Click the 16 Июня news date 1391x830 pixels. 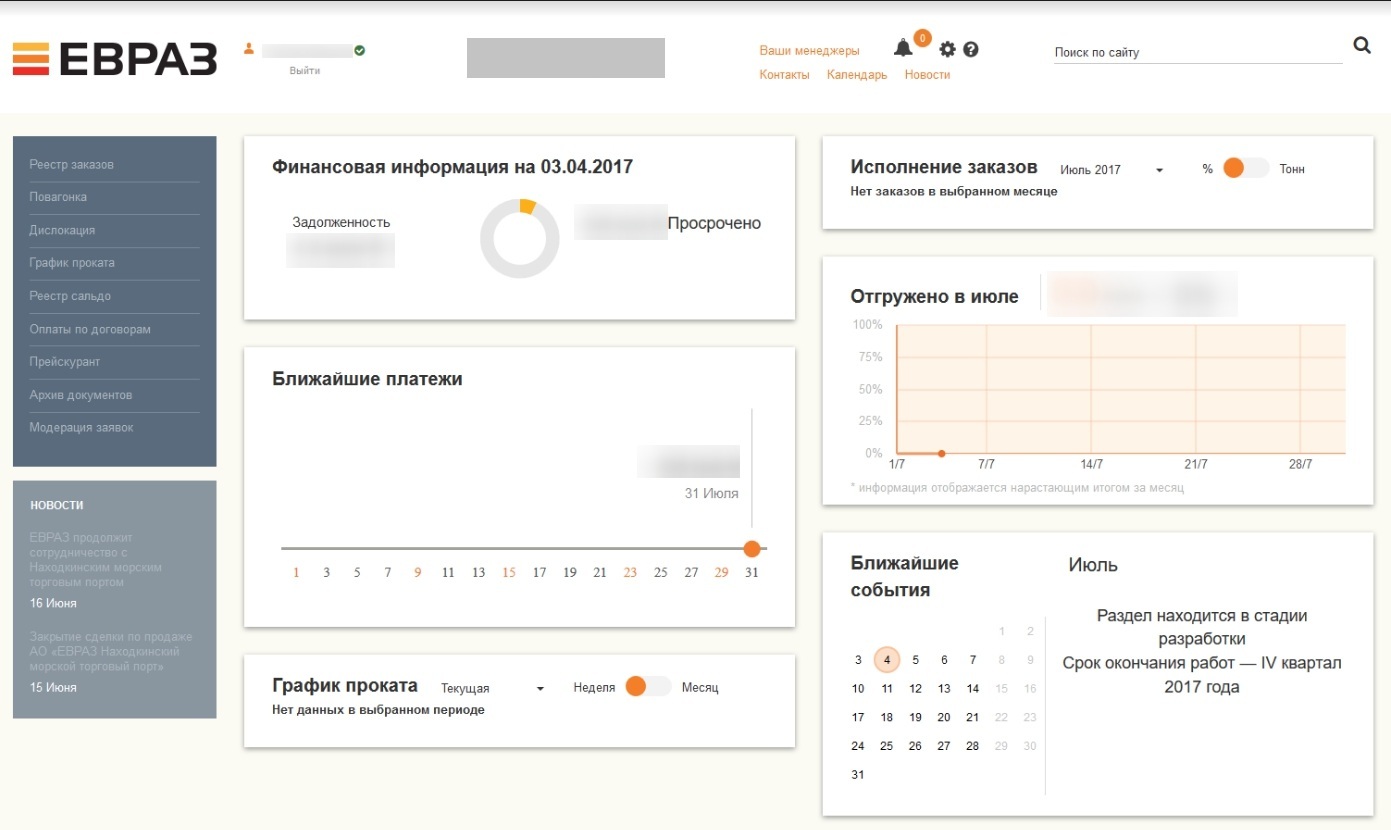pyautogui.click(x=53, y=604)
